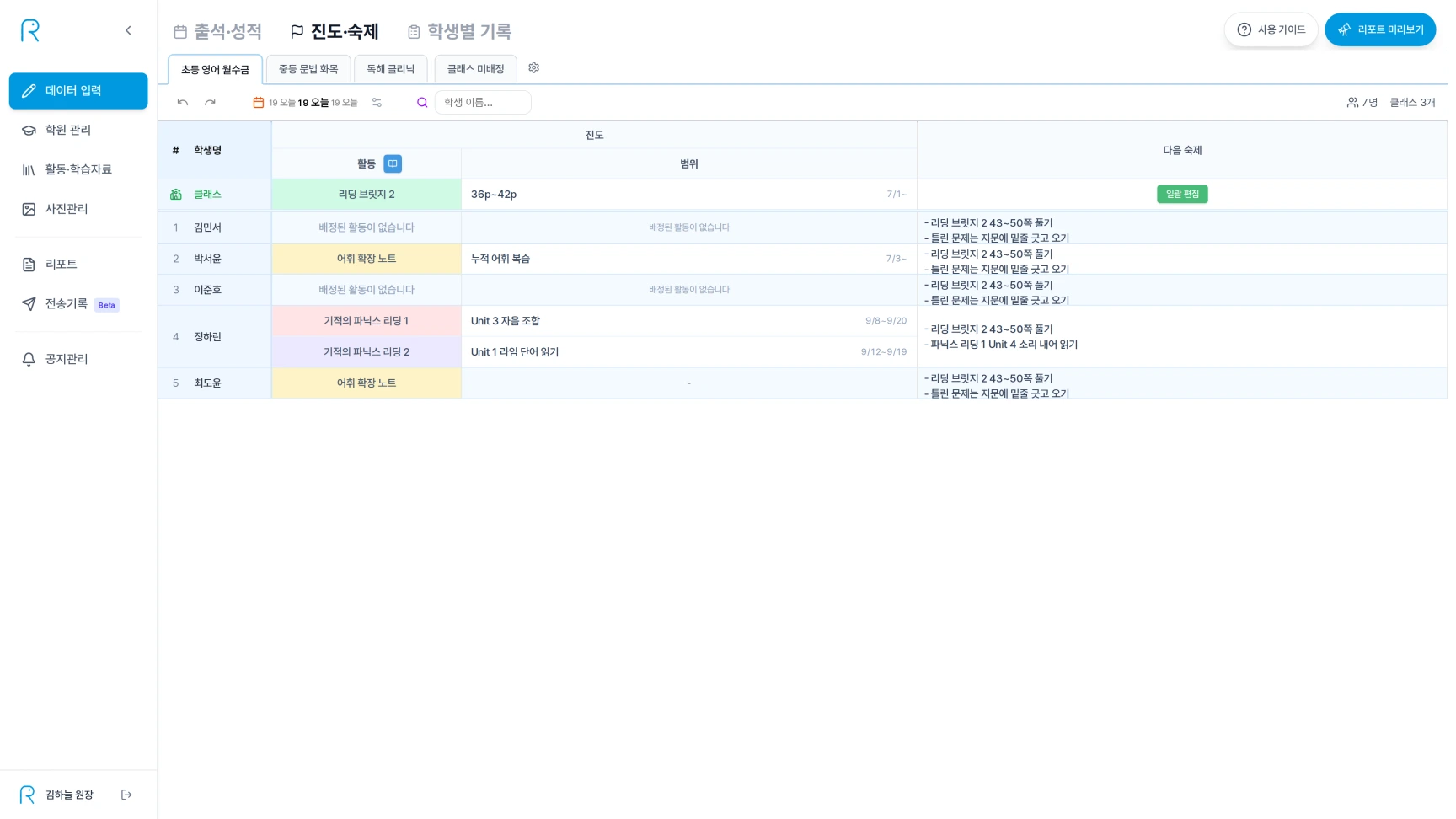Select 기적의 파닉스 리딩 1 activity
Screen dimensions: 1456x819
pyautogui.click(x=367, y=321)
